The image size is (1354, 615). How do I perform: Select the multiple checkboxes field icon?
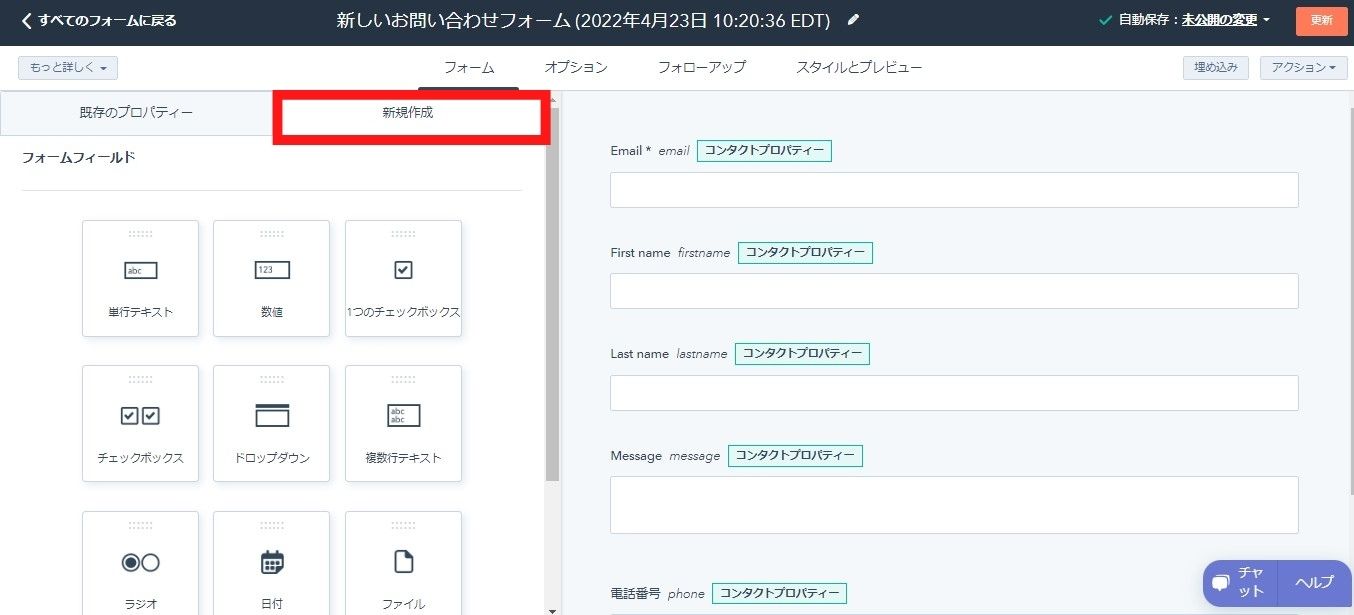[140, 416]
